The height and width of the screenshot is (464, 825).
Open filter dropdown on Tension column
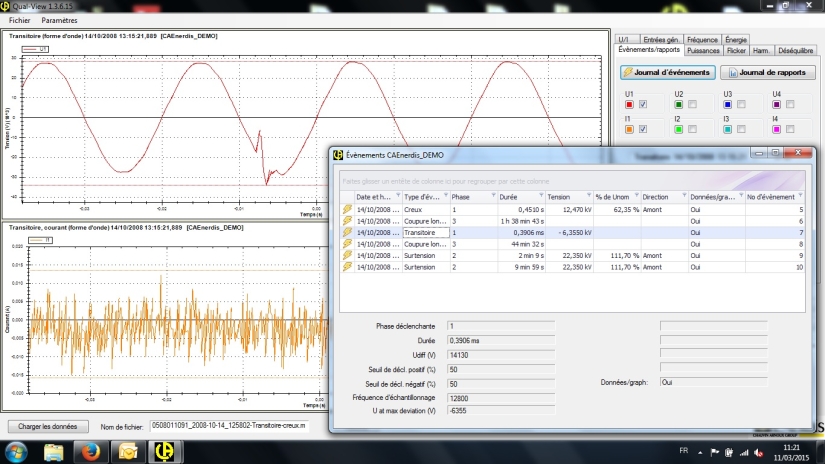pyautogui.click(x=589, y=195)
